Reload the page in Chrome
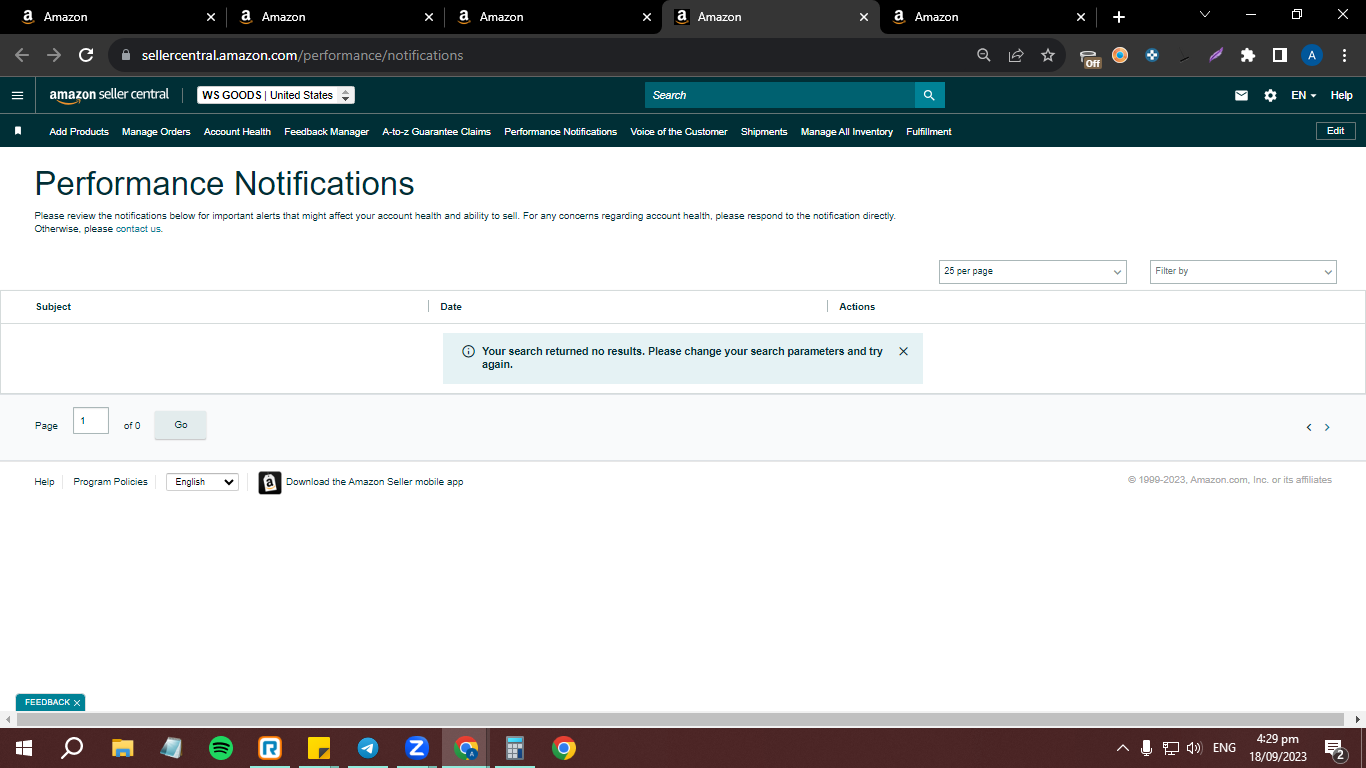 pos(86,55)
